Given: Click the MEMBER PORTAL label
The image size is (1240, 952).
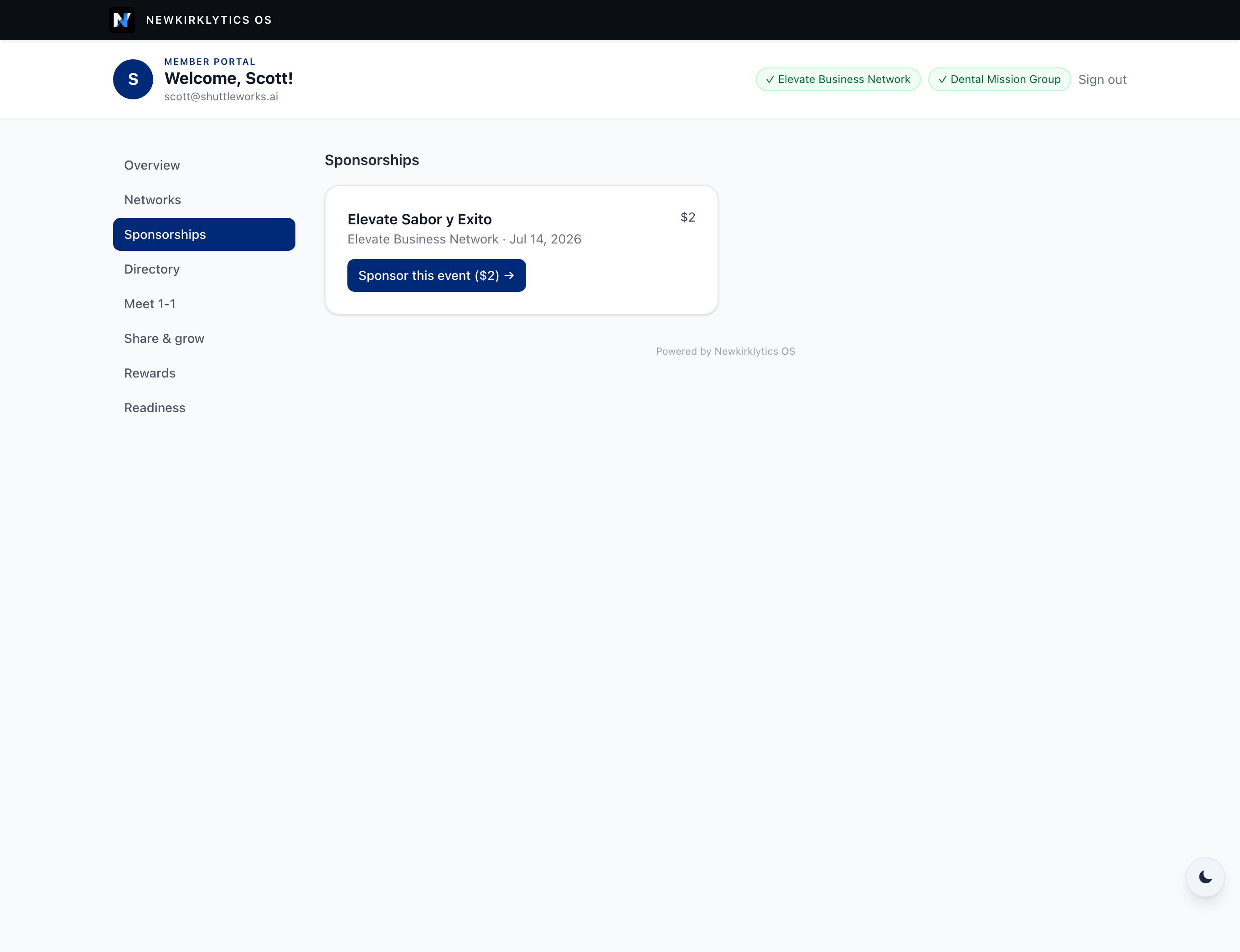Looking at the screenshot, I should [210, 62].
